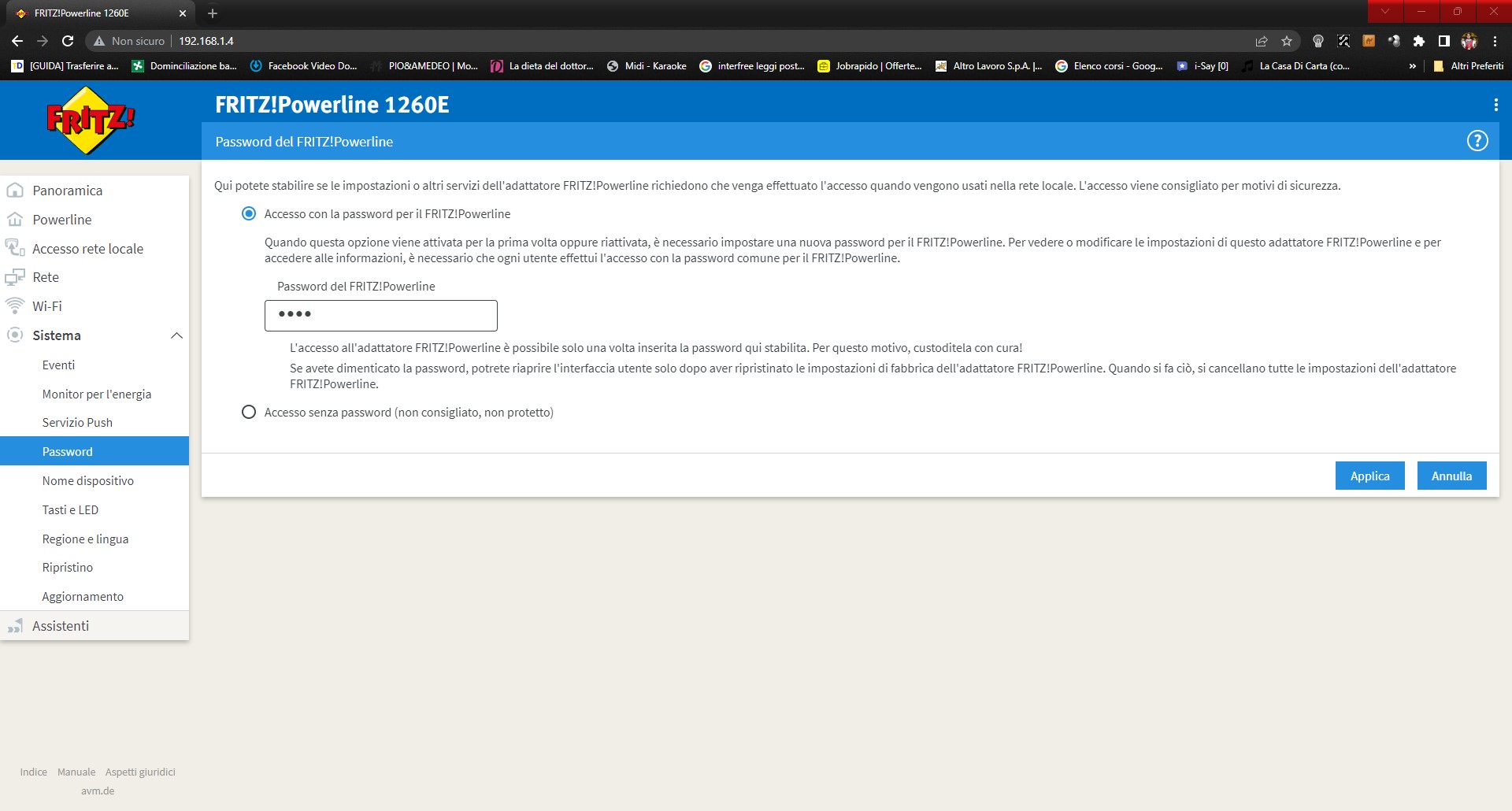
Task: Select Accesso senza password radio button
Action: coord(249,412)
